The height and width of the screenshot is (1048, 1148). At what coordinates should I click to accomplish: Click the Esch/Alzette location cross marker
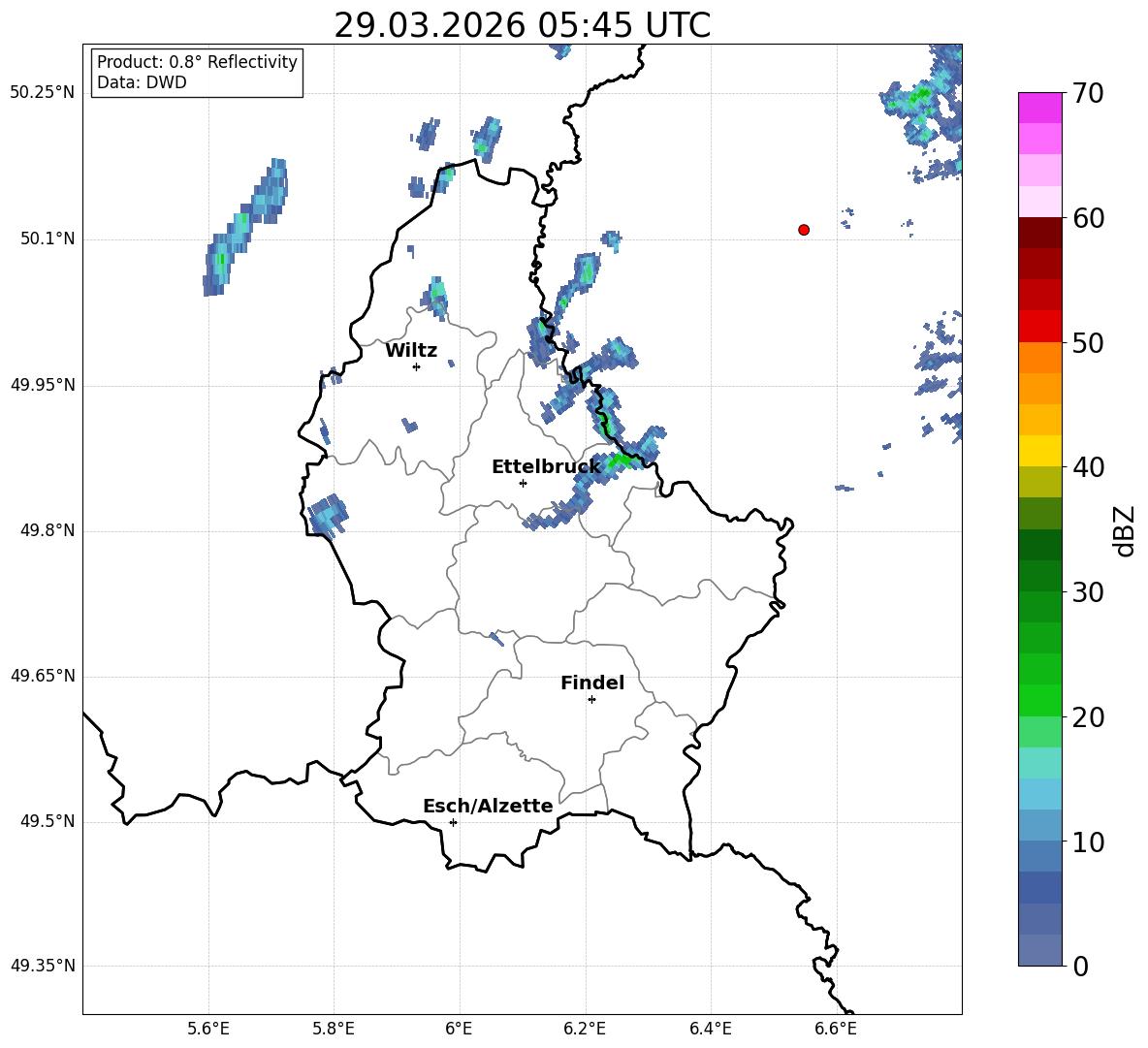[x=453, y=822]
